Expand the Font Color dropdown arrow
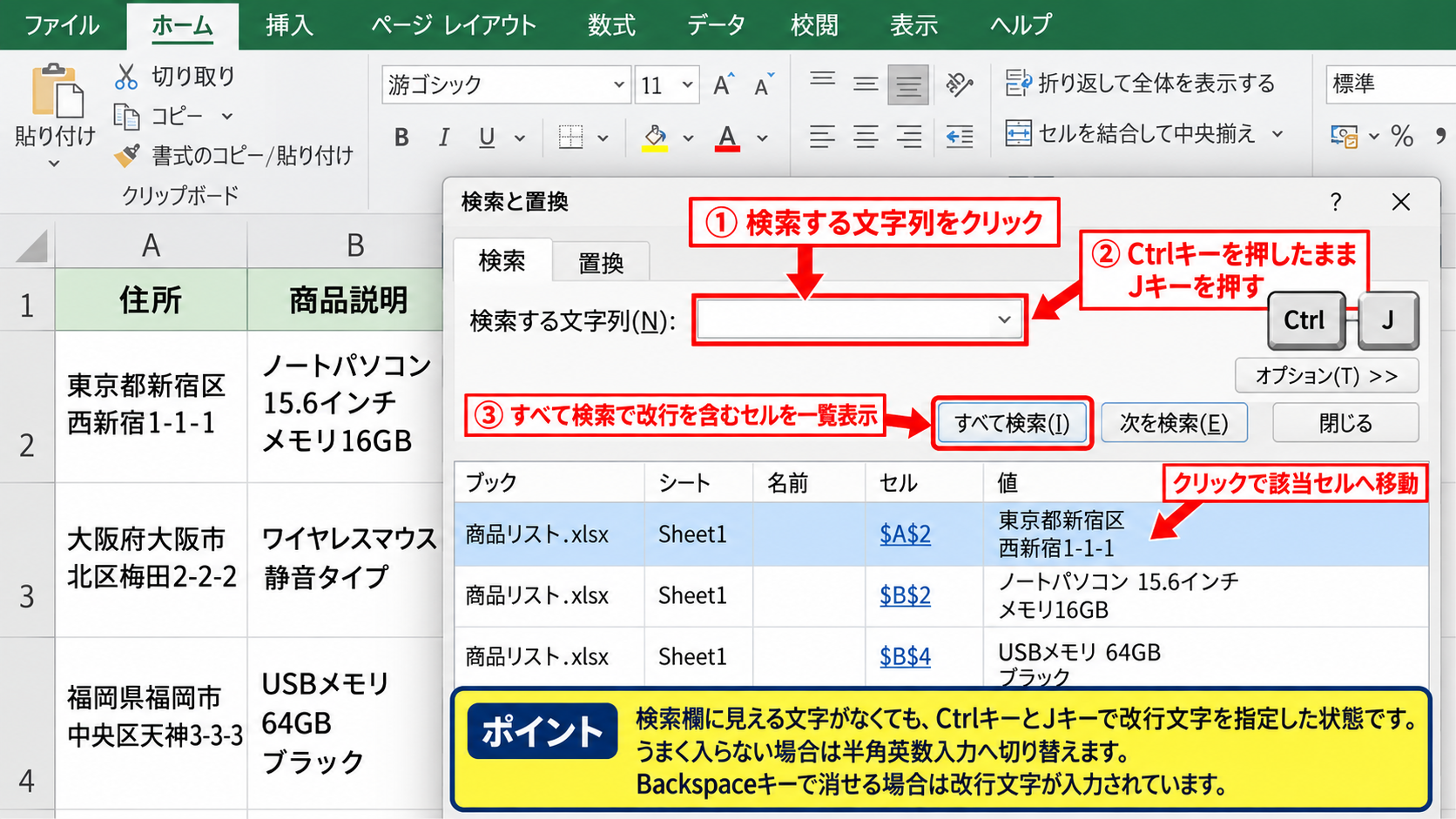Image resolution: width=1456 pixels, height=819 pixels. [762, 138]
